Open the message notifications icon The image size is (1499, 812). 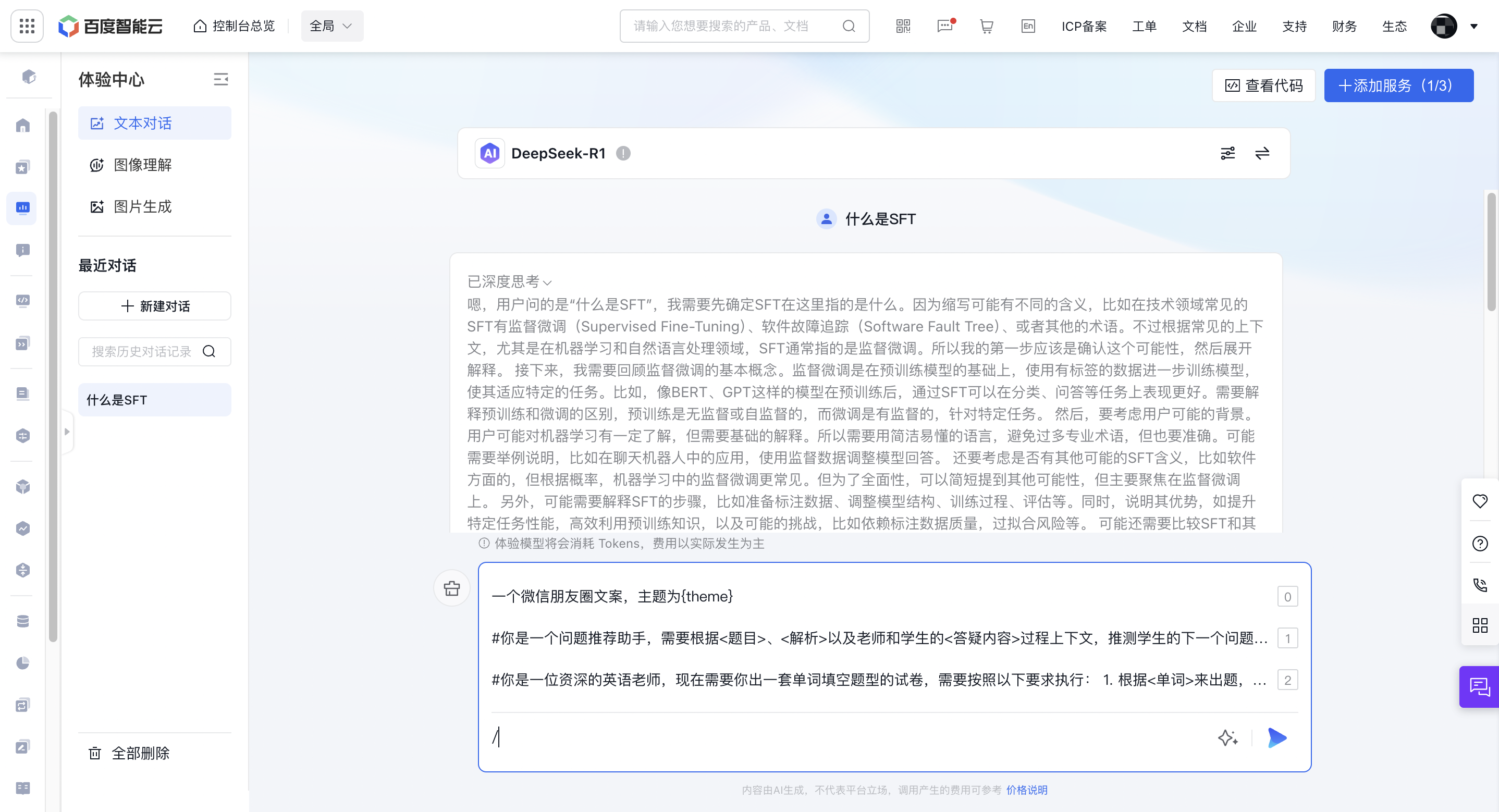tap(945, 26)
